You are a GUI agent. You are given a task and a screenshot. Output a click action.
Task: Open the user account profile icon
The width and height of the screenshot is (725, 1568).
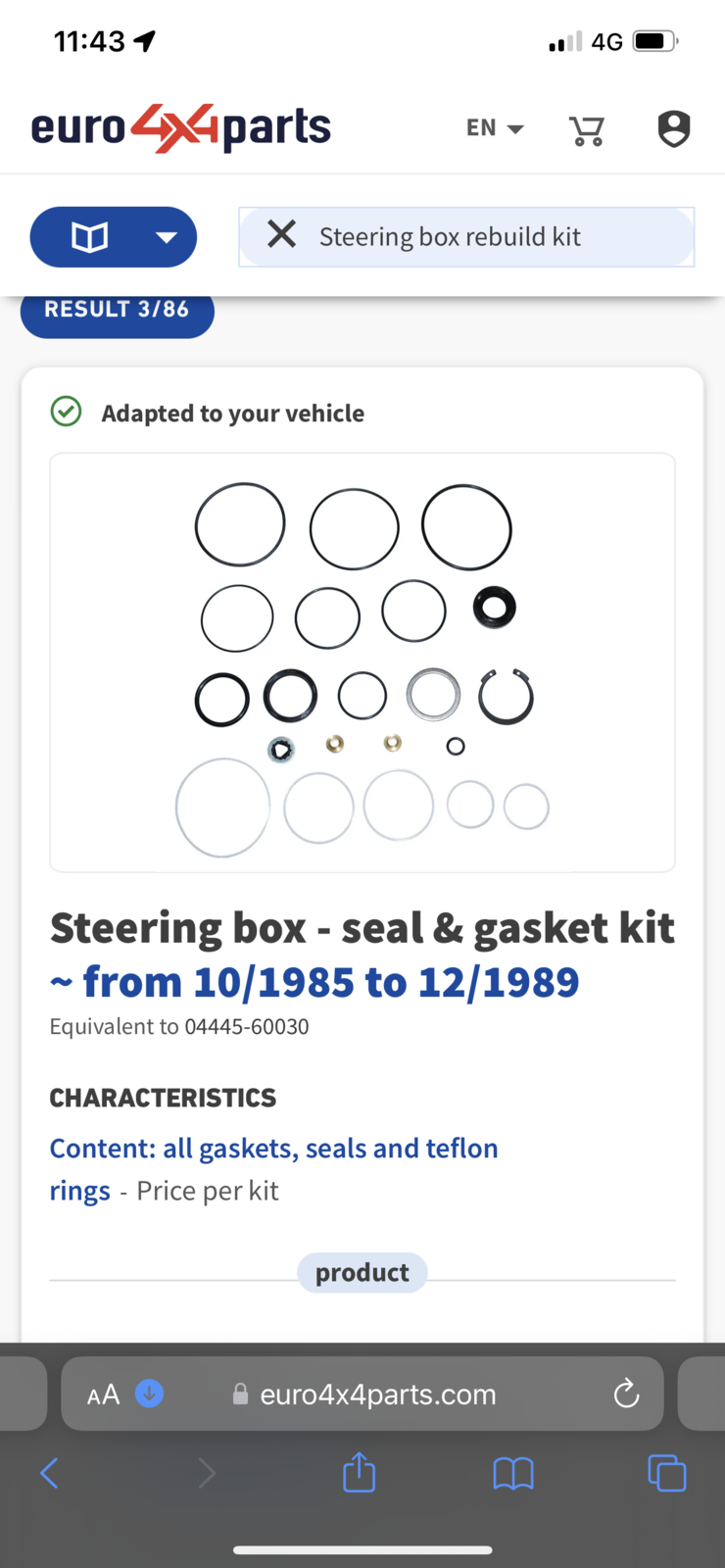[674, 128]
